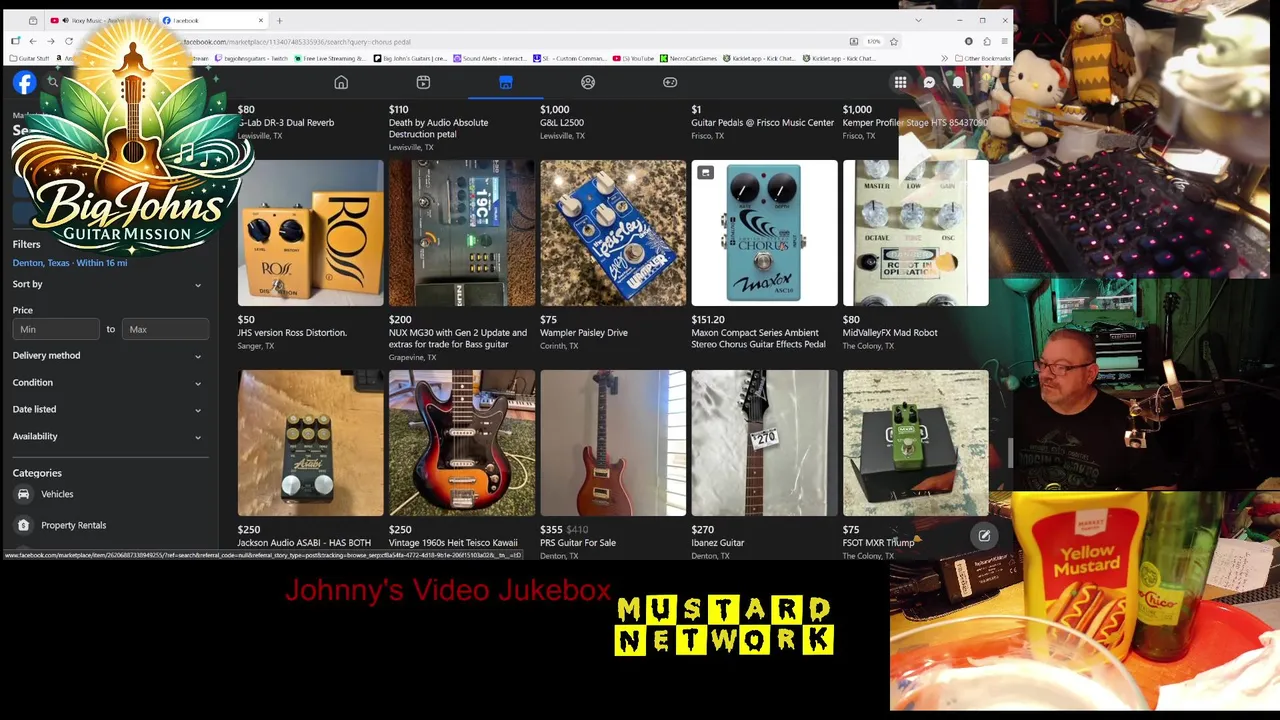
Task: Go to Facebook Home feed icon
Action: (341, 83)
